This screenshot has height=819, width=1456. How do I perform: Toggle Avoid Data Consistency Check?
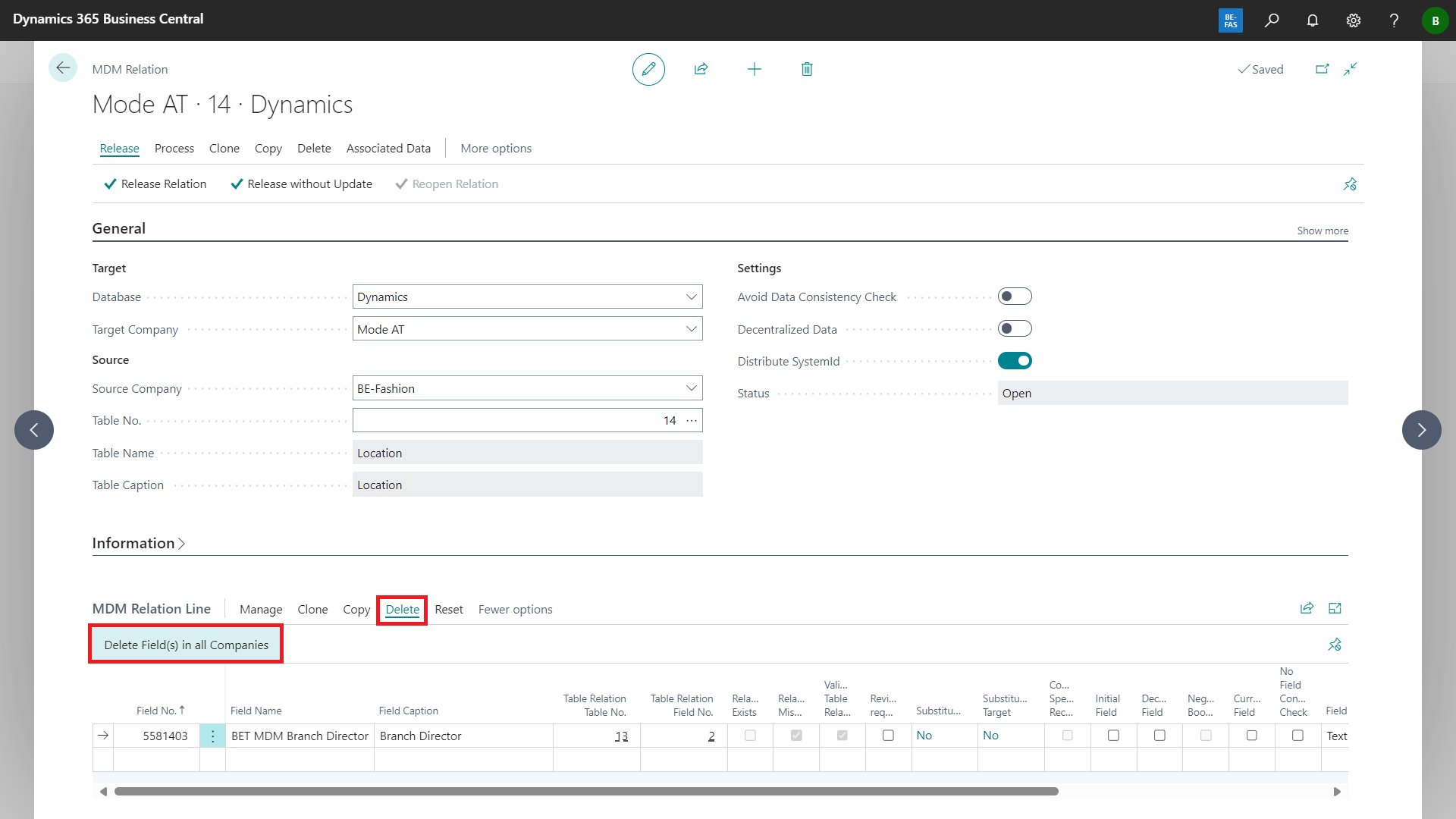point(1015,297)
